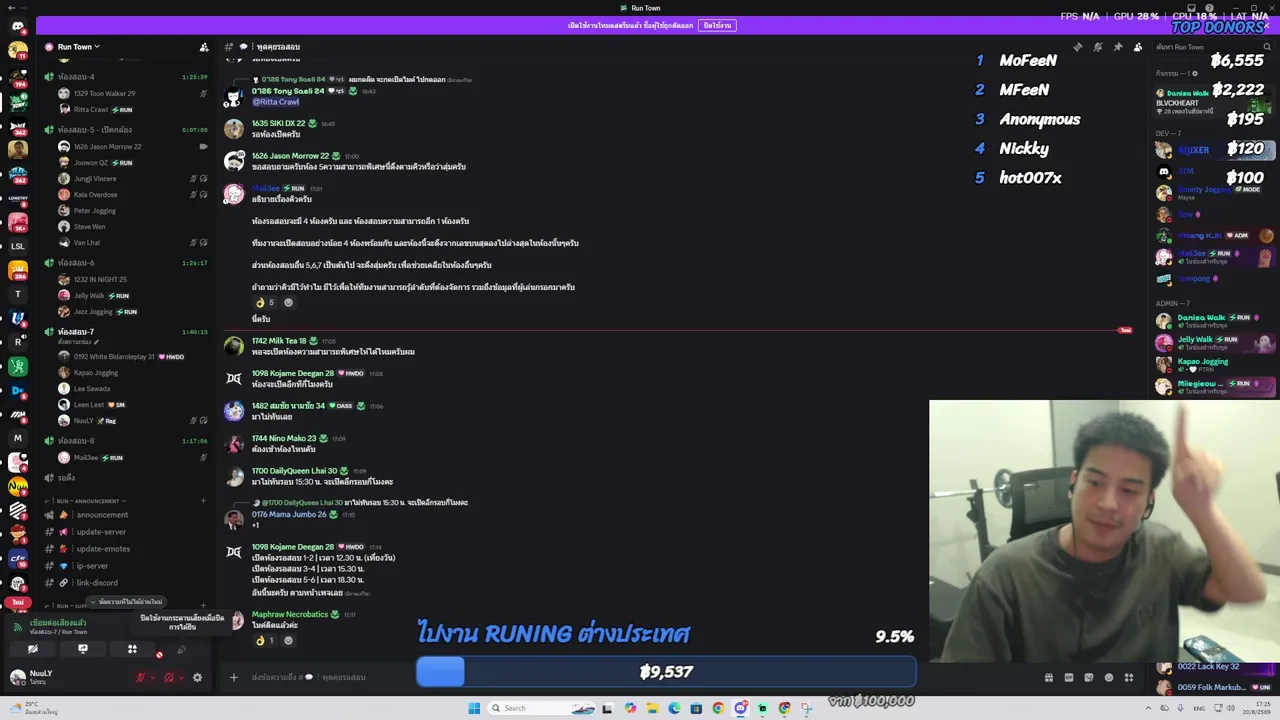
Task: Open apps icon in message bar
Action: (1128, 677)
